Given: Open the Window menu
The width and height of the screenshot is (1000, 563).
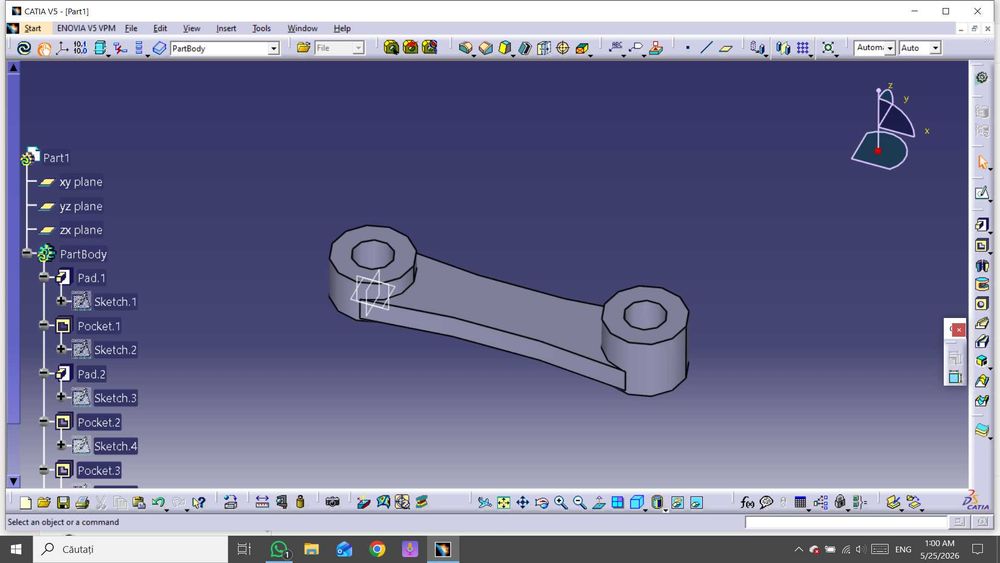Looking at the screenshot, I should point(302,29).
